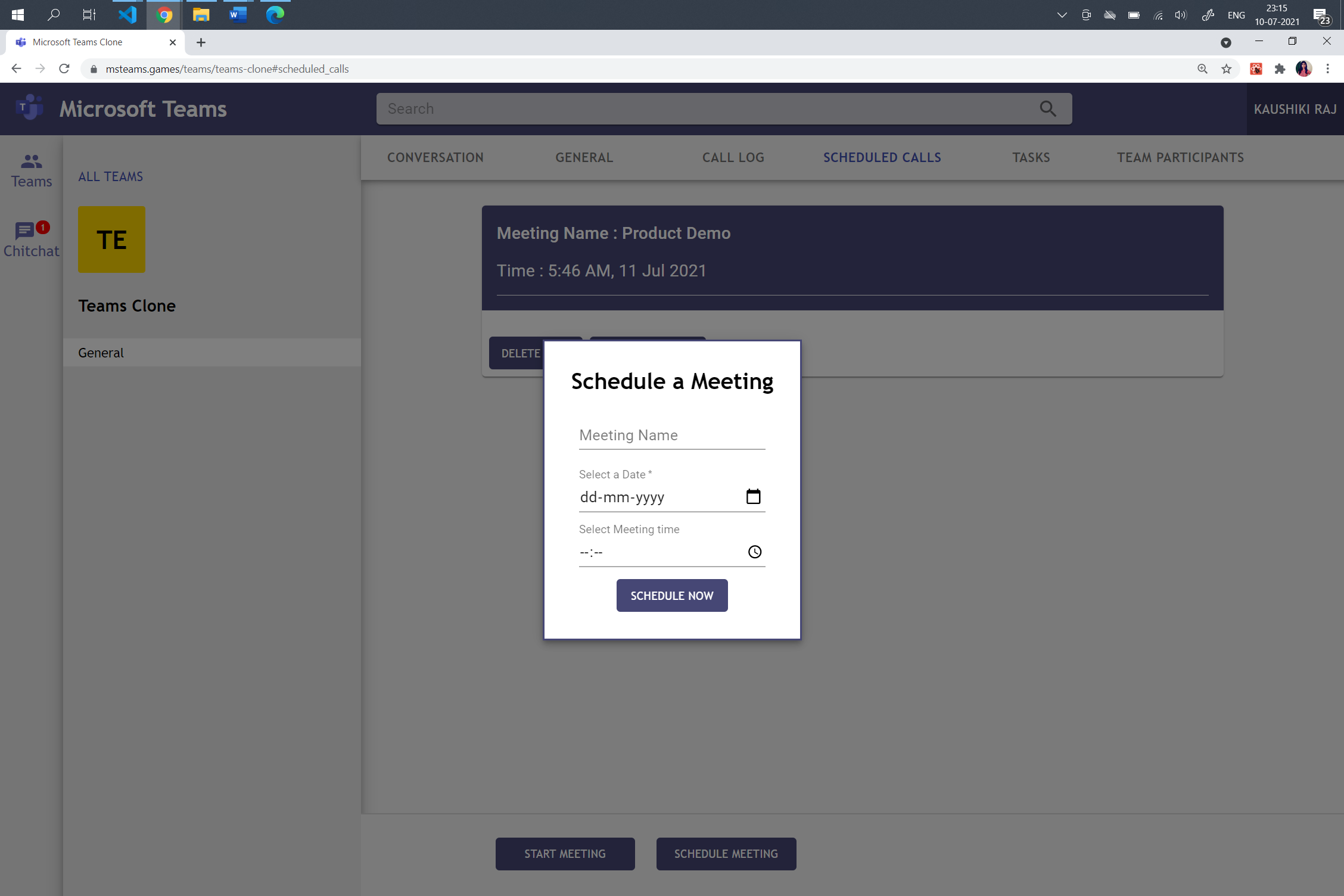The height and width of the screenshot is (896, 1344).
Task: Click the Meeting Name input field
Action: pyautogui.click(x=671, y=435)
